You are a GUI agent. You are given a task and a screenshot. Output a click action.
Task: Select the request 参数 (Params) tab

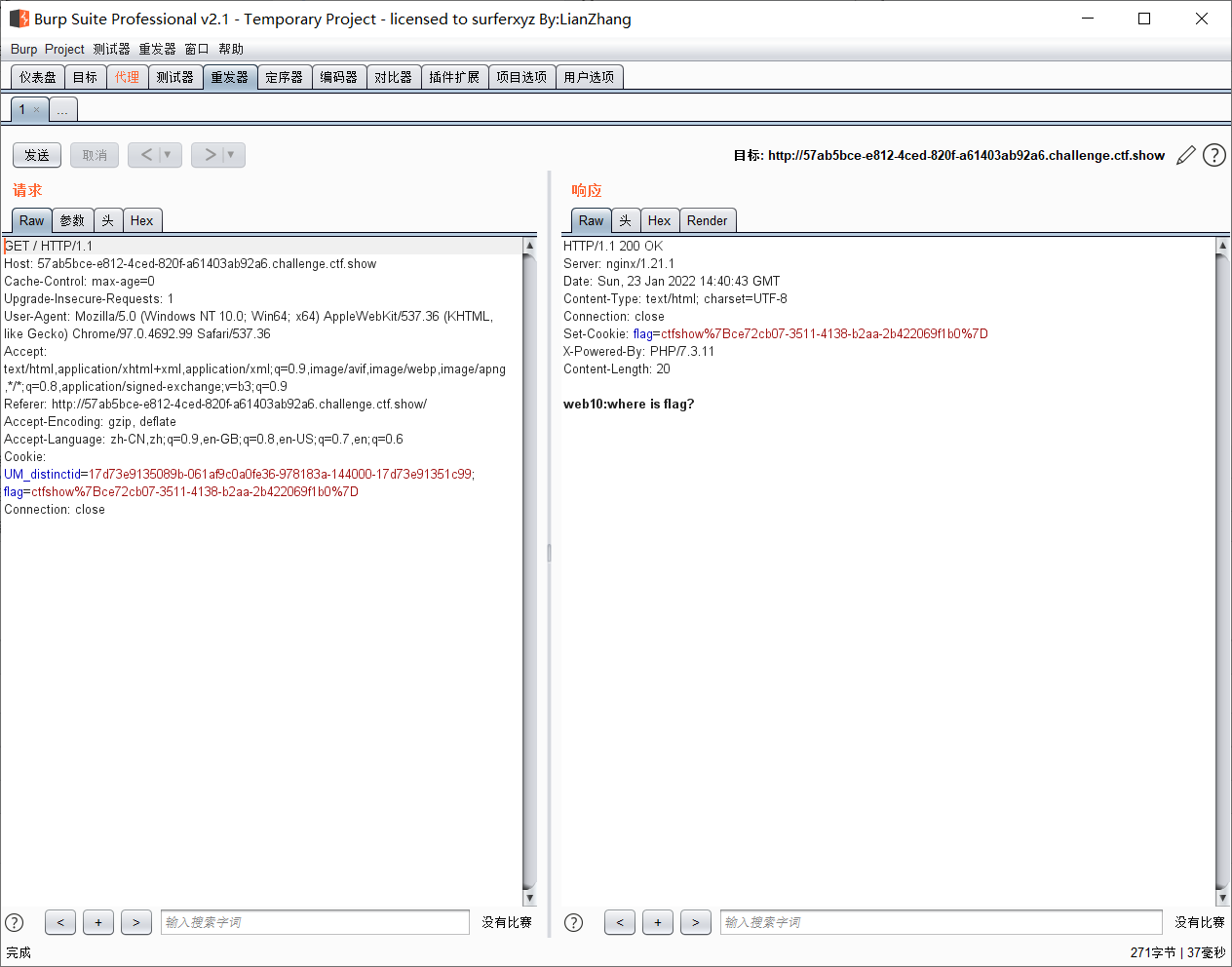click(x=72, y=220)
